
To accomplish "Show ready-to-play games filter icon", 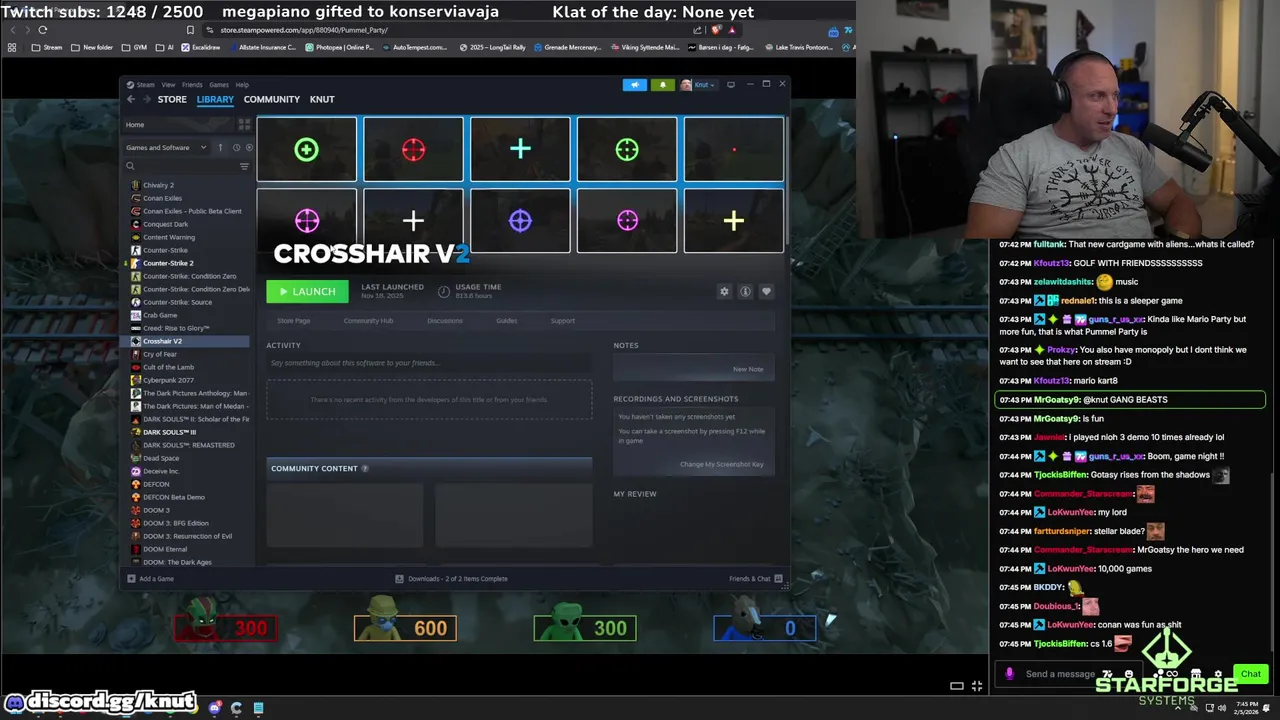I will point(249,148).
